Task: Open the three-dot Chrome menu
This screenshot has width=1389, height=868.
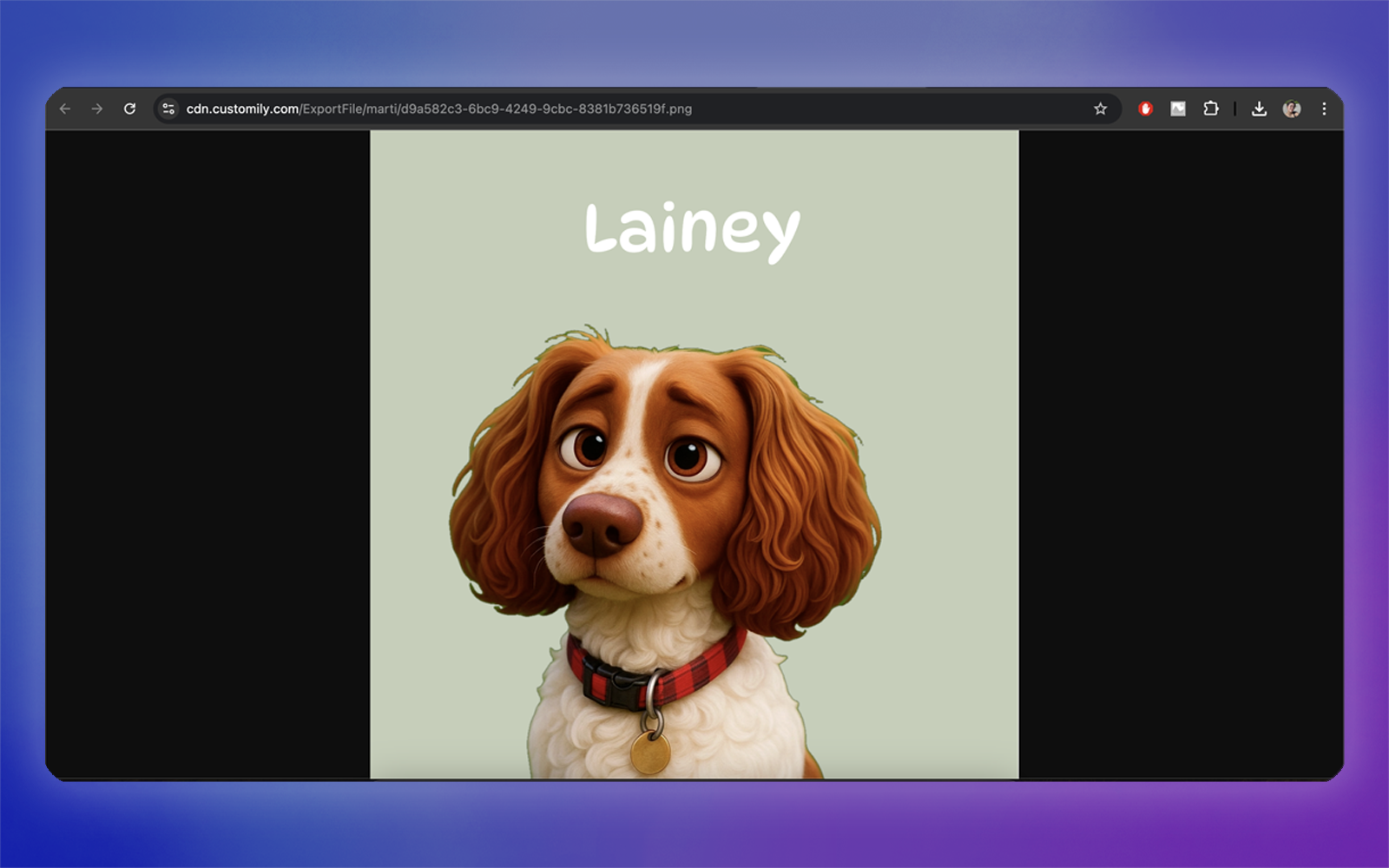Action: click(1324, 108)
